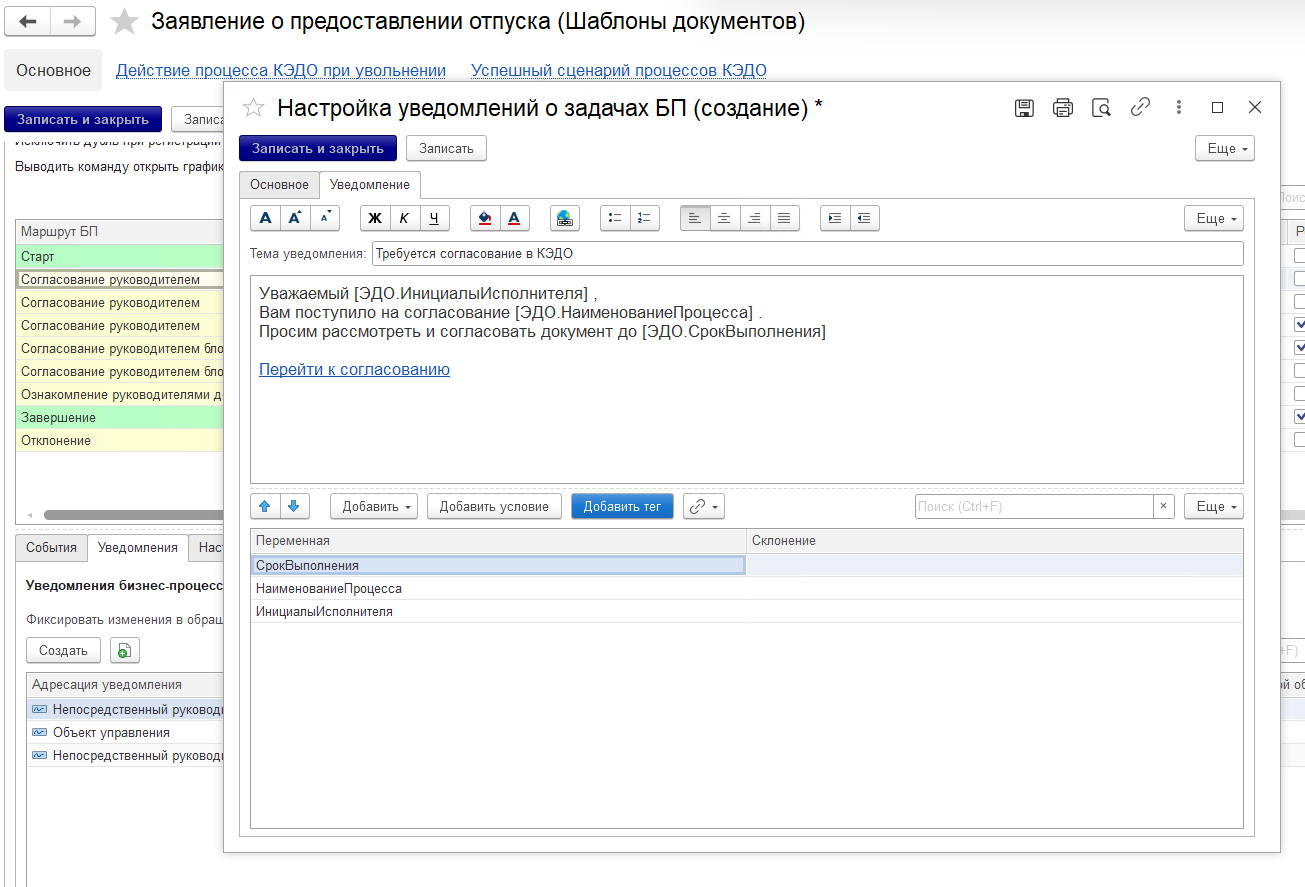This screenshot has width=1305, height=887.
Task: Select the ИнициалыИсполнителя variable row
Action: tap(746, 611)
